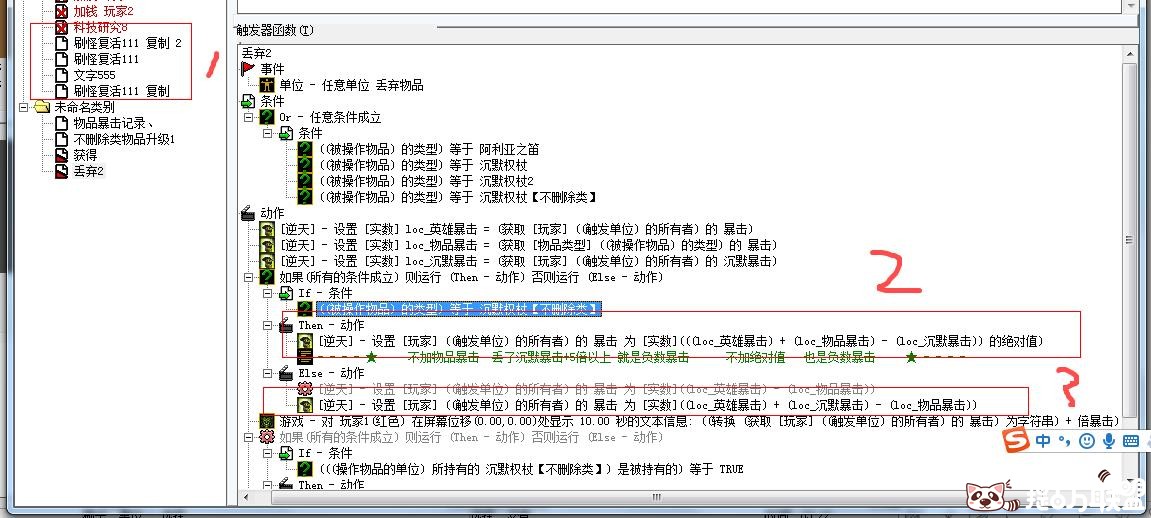The height and width of the screenshot is (518, 1151).
Task: Select event 单位 - 任意单位 丢弃物品
Action: pyautogui.click(x=351, y=85)
